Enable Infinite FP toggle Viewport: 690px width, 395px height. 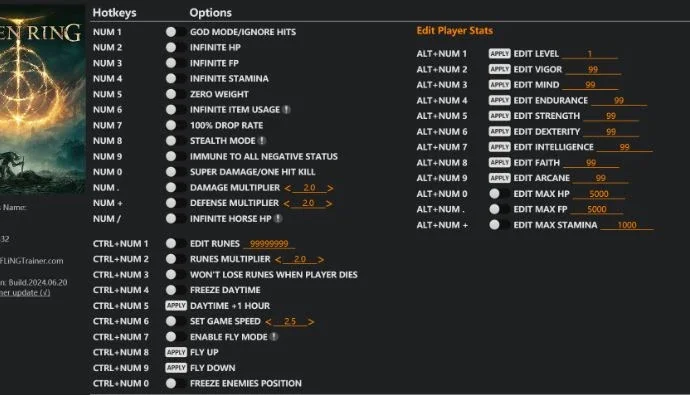[176, 63]
